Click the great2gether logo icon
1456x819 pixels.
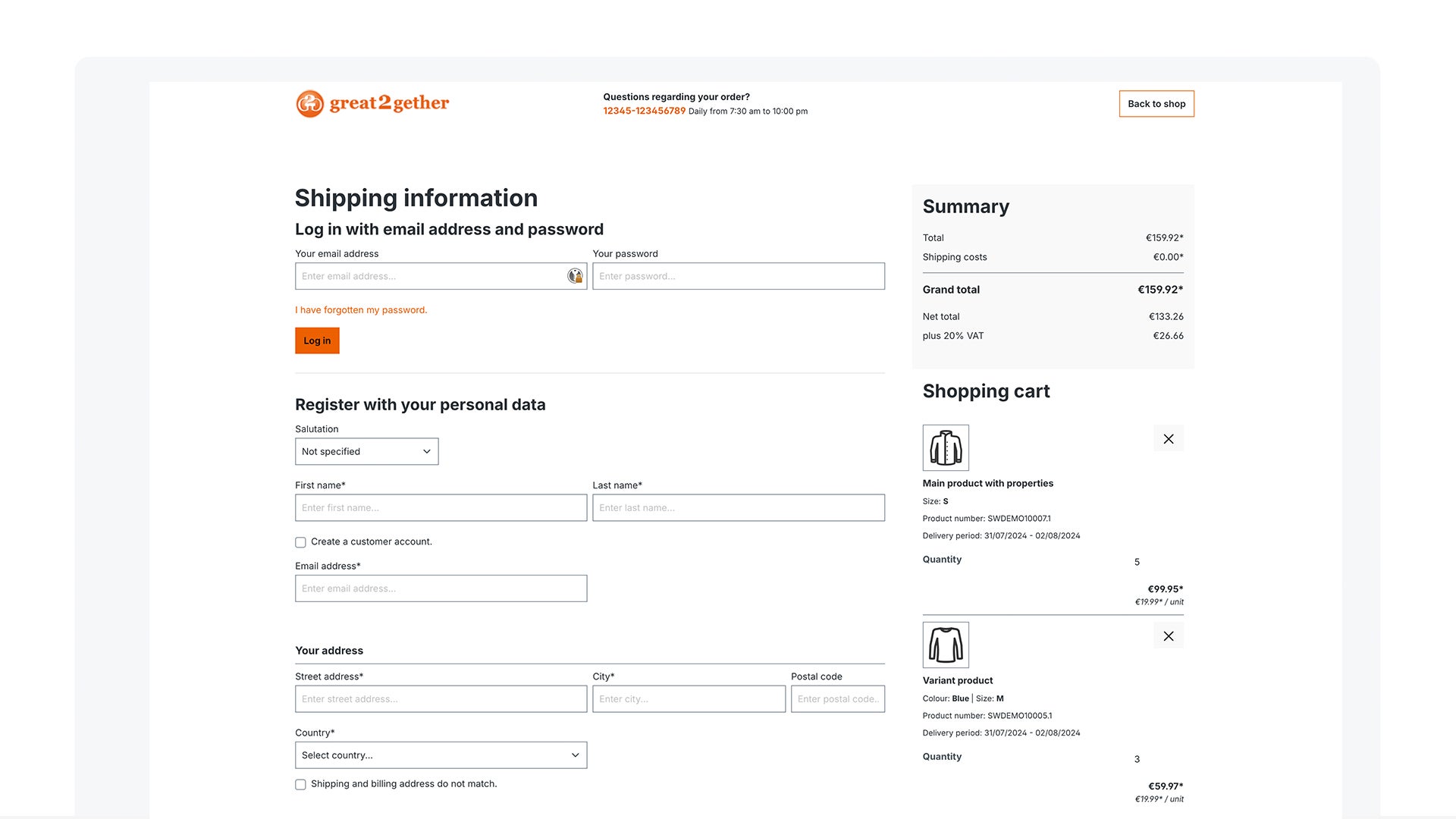(308, 103)
